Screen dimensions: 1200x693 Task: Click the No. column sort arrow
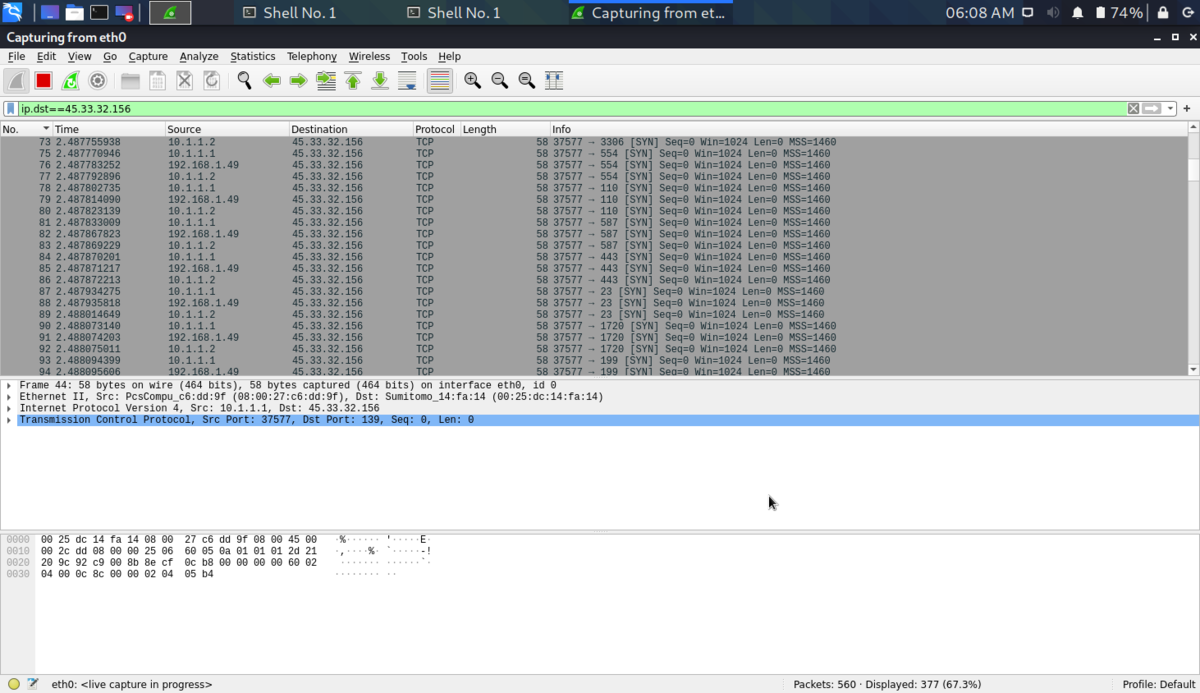[46, 129]
